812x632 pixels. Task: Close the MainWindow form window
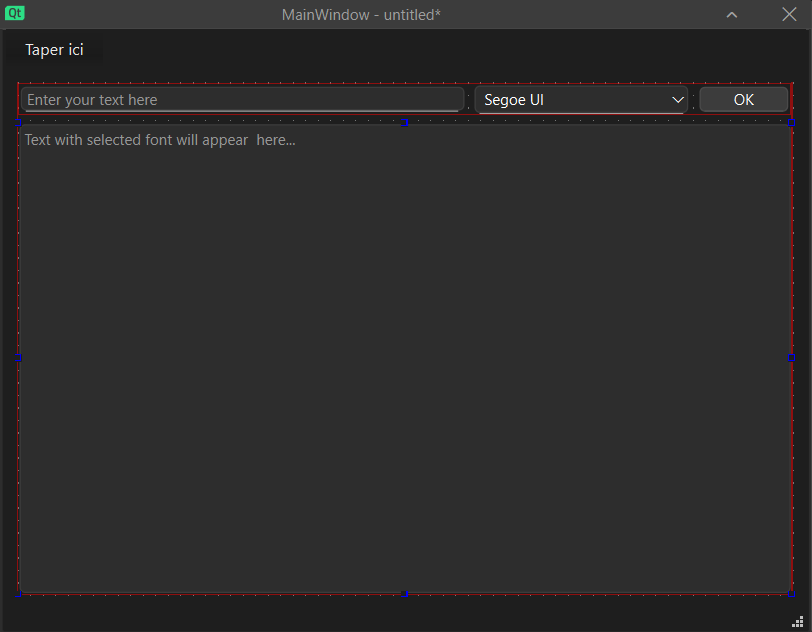(789, 15)
